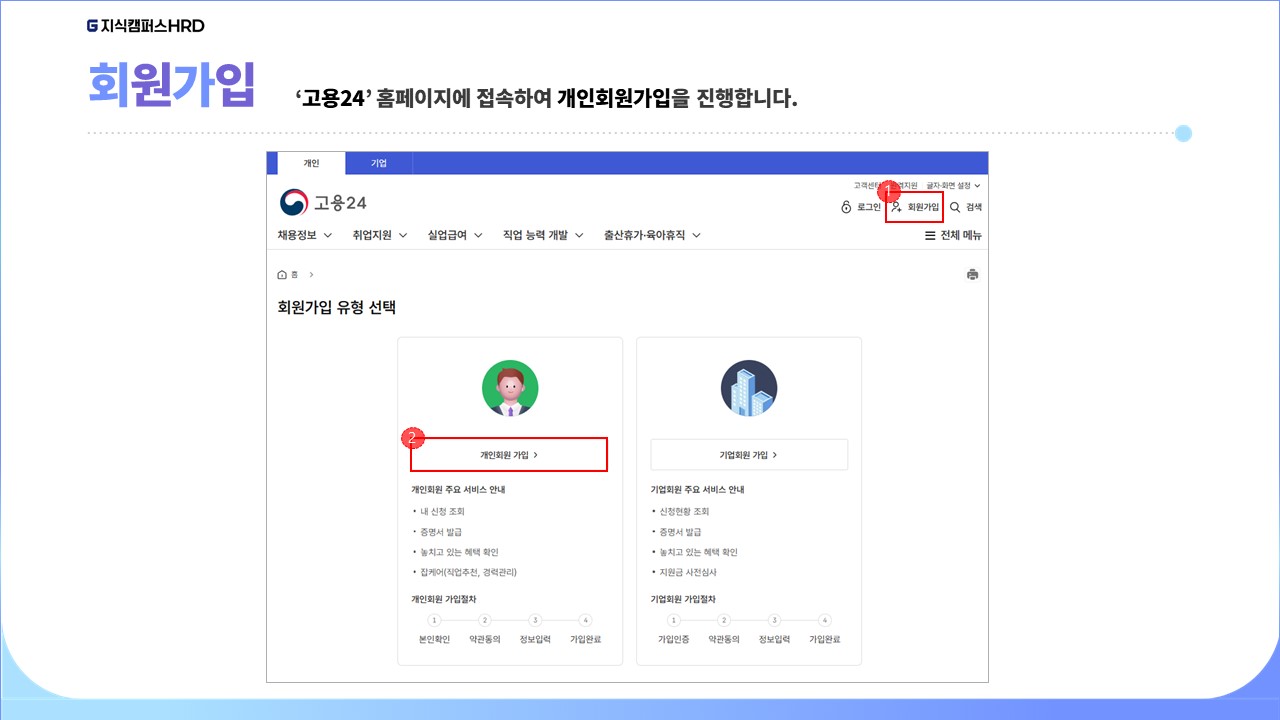Click the corporate building avatar image

[749, 388]
